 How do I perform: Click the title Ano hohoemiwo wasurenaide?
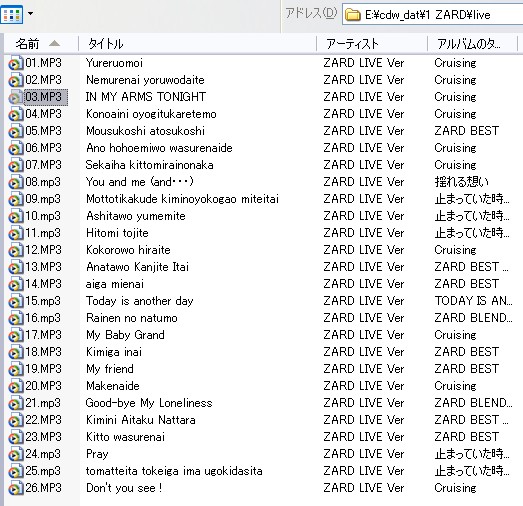[x=159, y=148]
